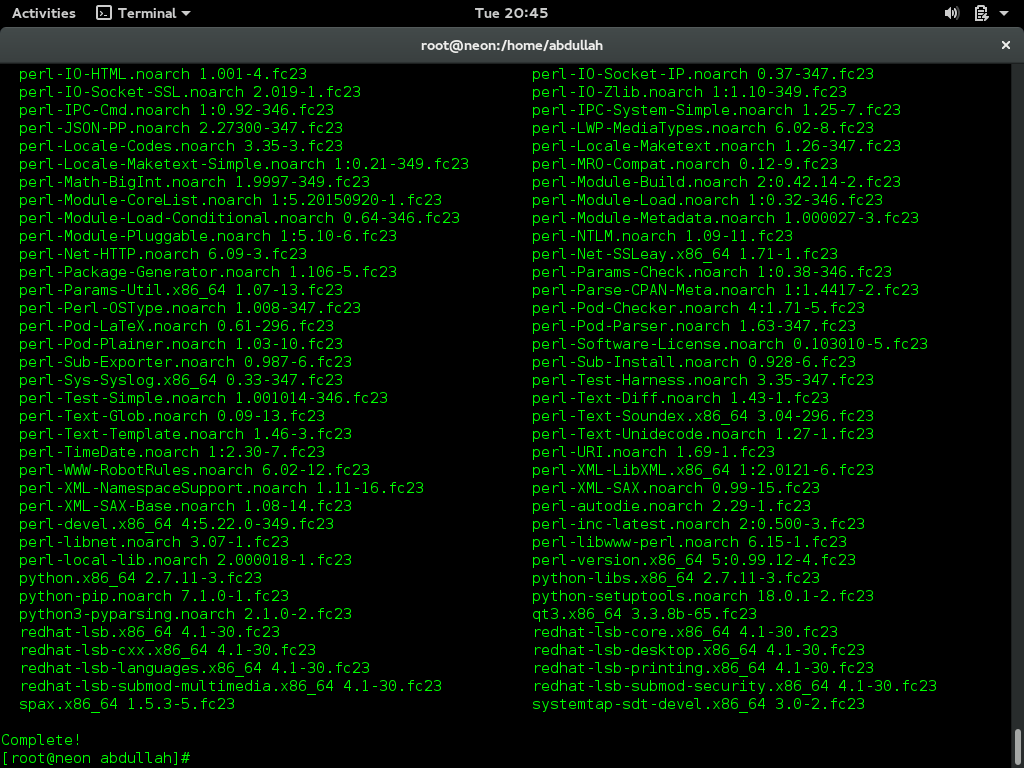Select perl-Module-Load-Conditional.noarch line
The width and height of the screenshot is (1024, 768).
point(239,217)
